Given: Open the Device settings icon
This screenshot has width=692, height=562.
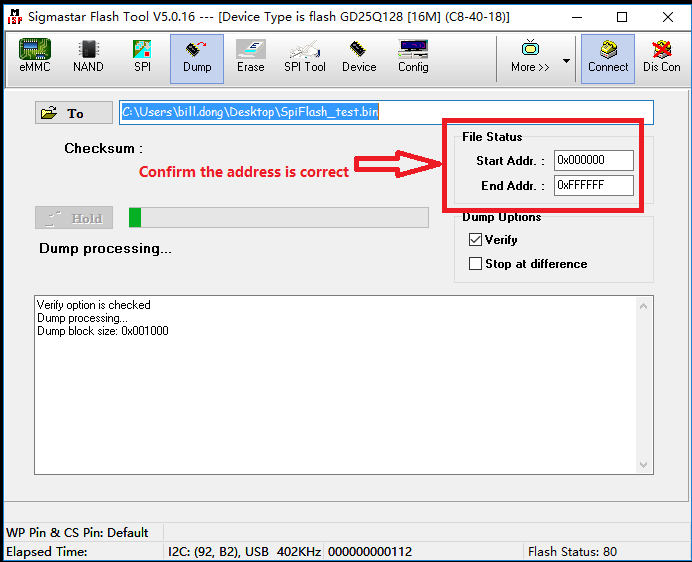Looking at the screenshot, I should pos(359,57).
